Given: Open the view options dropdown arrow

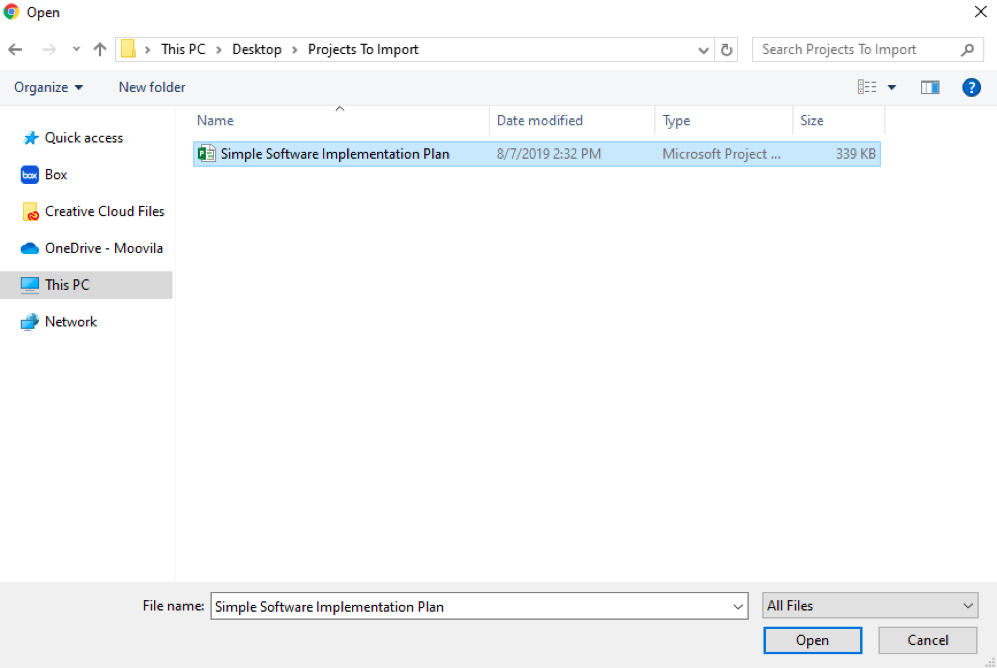Looking at the screenshot, I should (892, 88).
